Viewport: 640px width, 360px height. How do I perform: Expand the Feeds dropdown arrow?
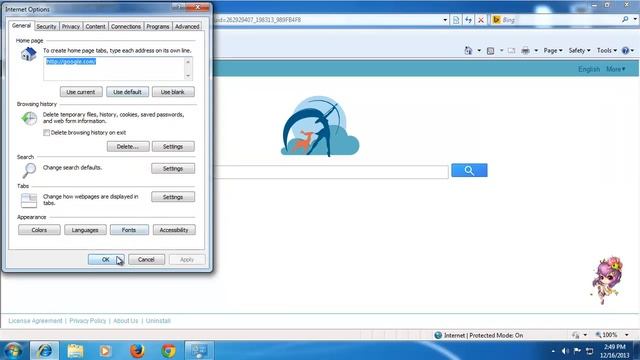(501, 51)
